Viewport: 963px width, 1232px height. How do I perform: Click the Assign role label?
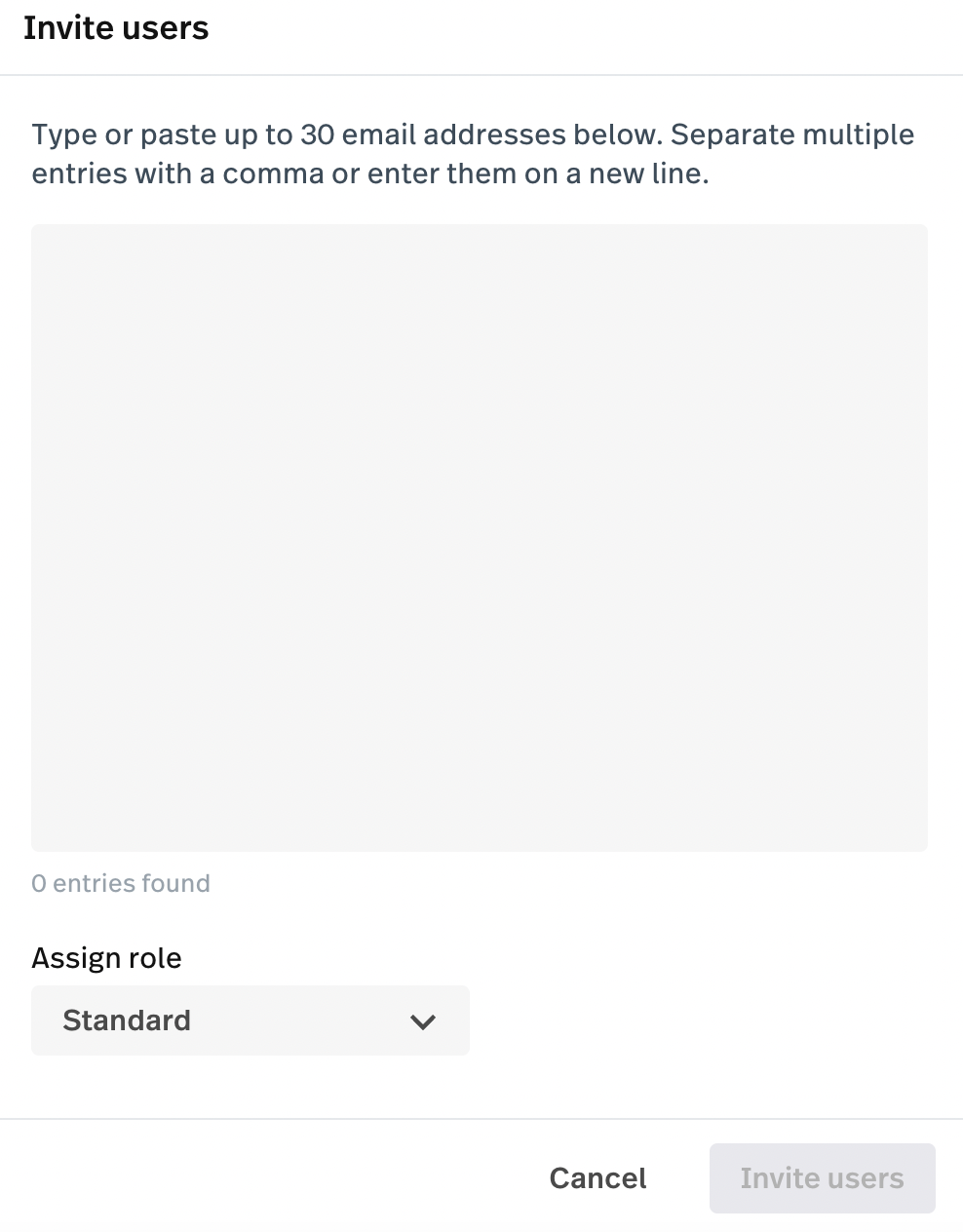coord(106,958)
